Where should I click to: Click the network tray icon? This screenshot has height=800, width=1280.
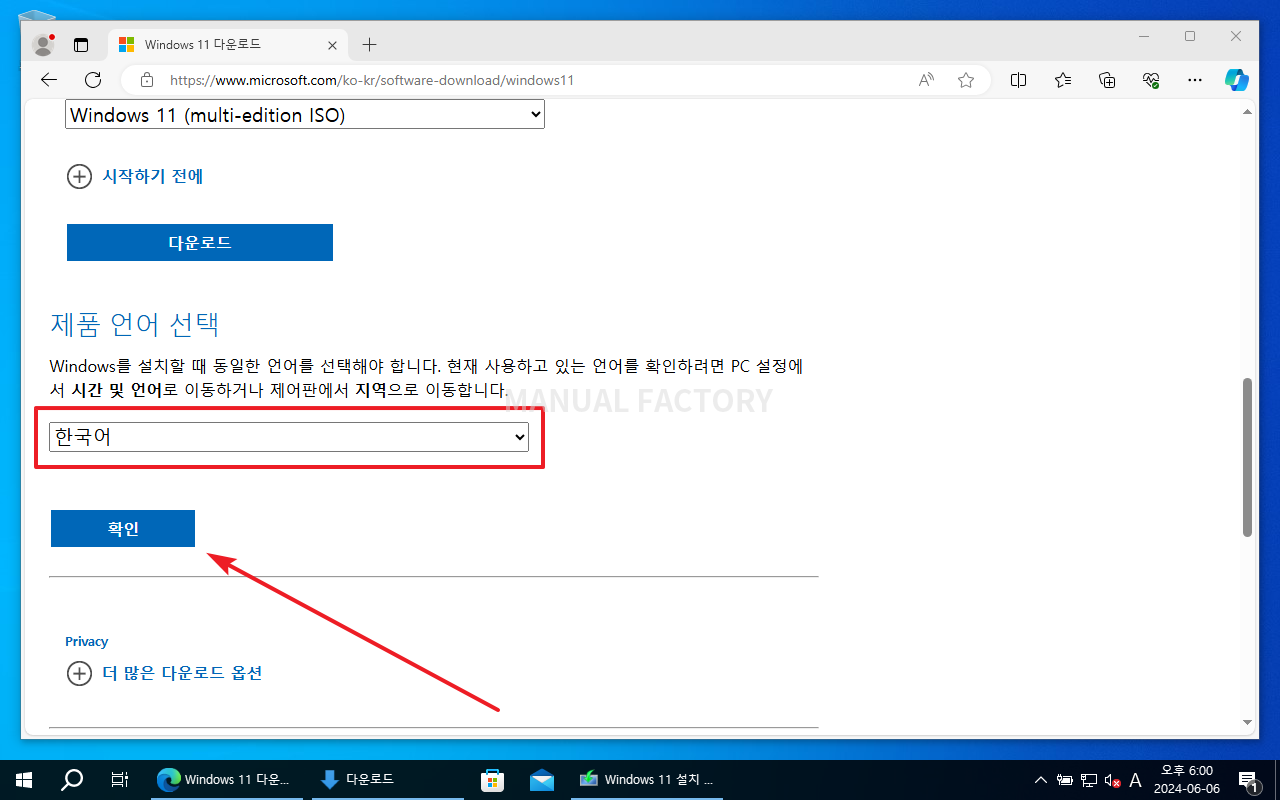pyautogui.click(x=1089, y=780)
